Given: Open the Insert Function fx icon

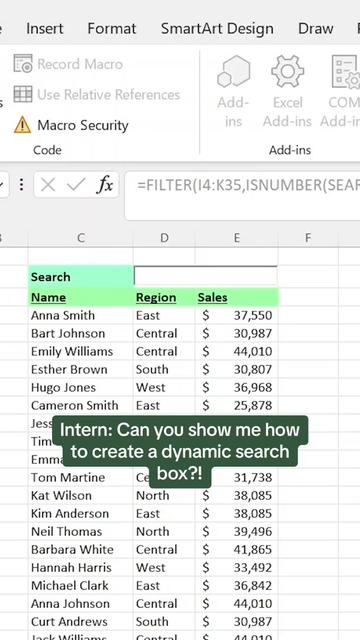Looking at the screenshot, I should [x=105, y=185].
